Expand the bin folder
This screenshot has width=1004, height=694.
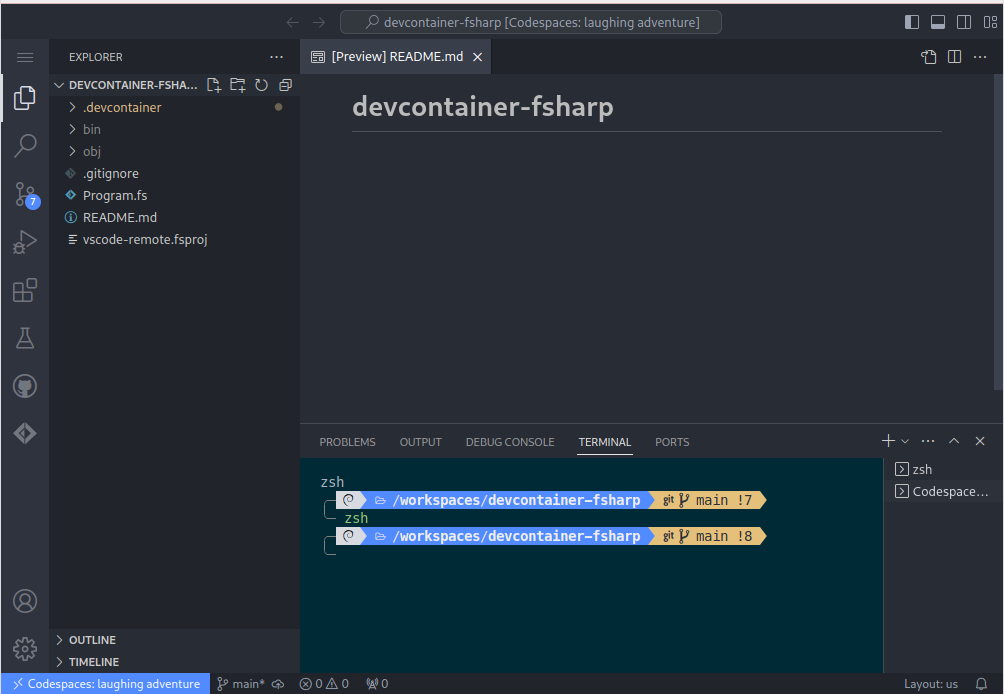click(174, 129)
